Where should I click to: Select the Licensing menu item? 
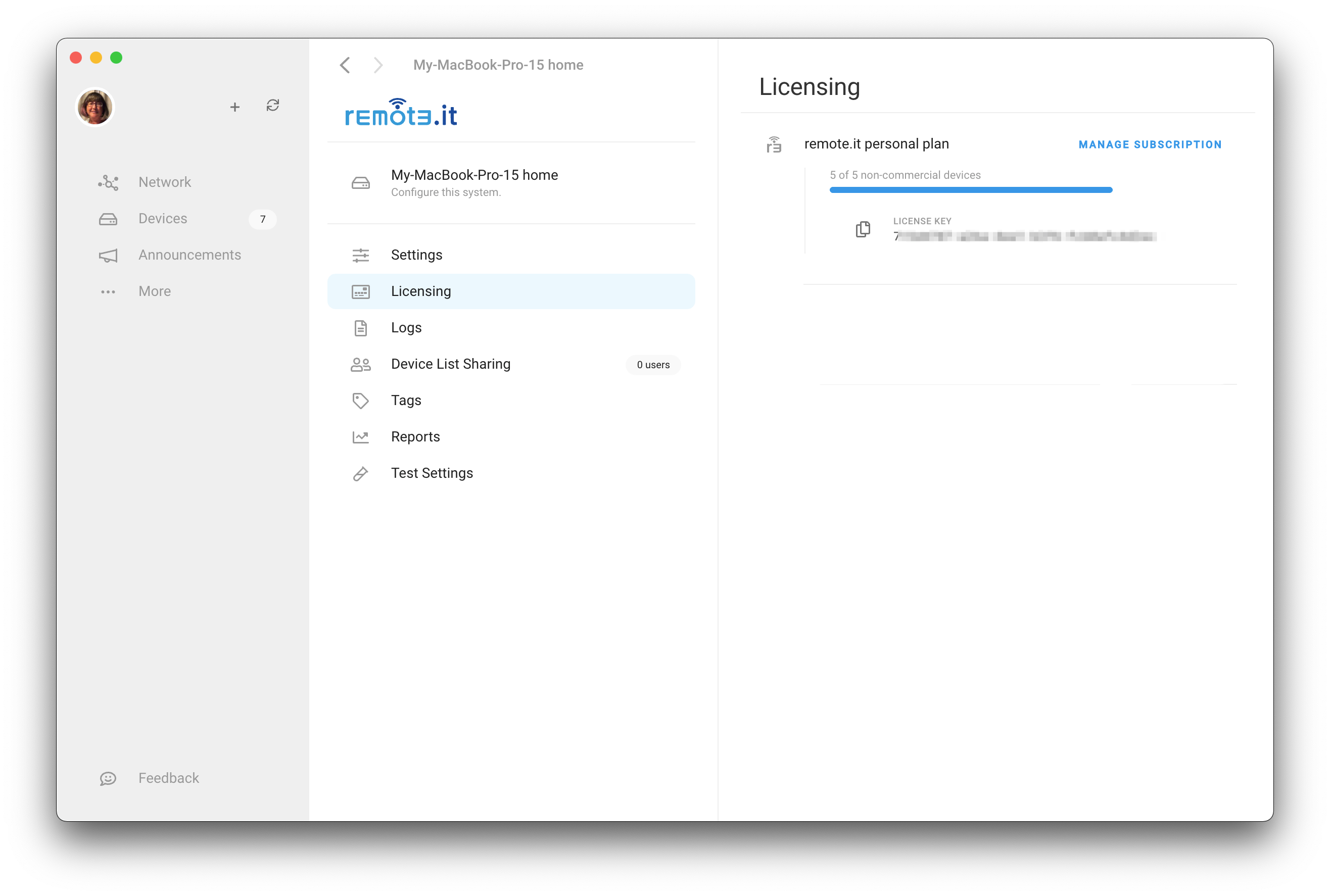pyautogui.click(x=511, y=291)
